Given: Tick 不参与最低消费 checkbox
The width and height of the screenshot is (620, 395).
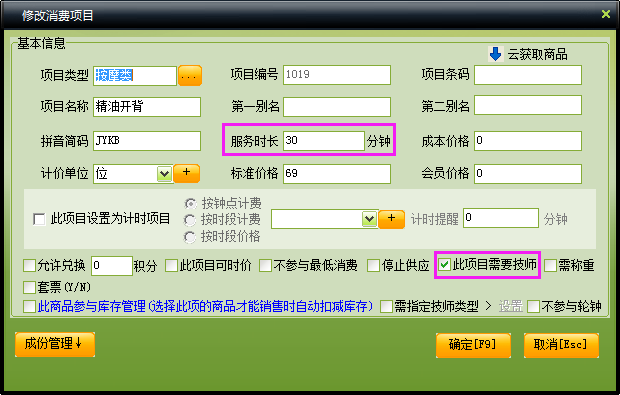Looking at the screenshot, I should tap(265, 265).
